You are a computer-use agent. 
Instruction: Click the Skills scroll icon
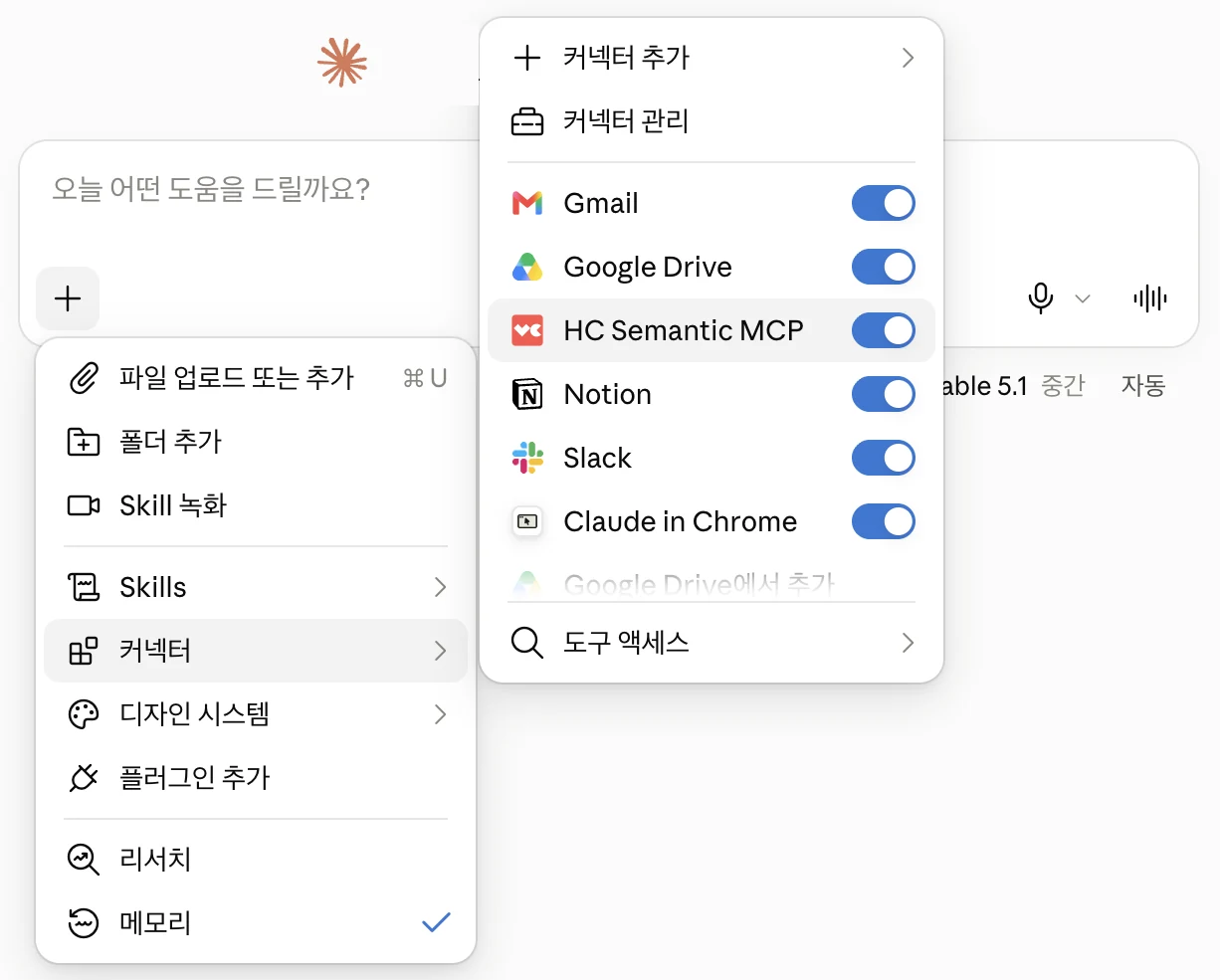coord(84,587)
